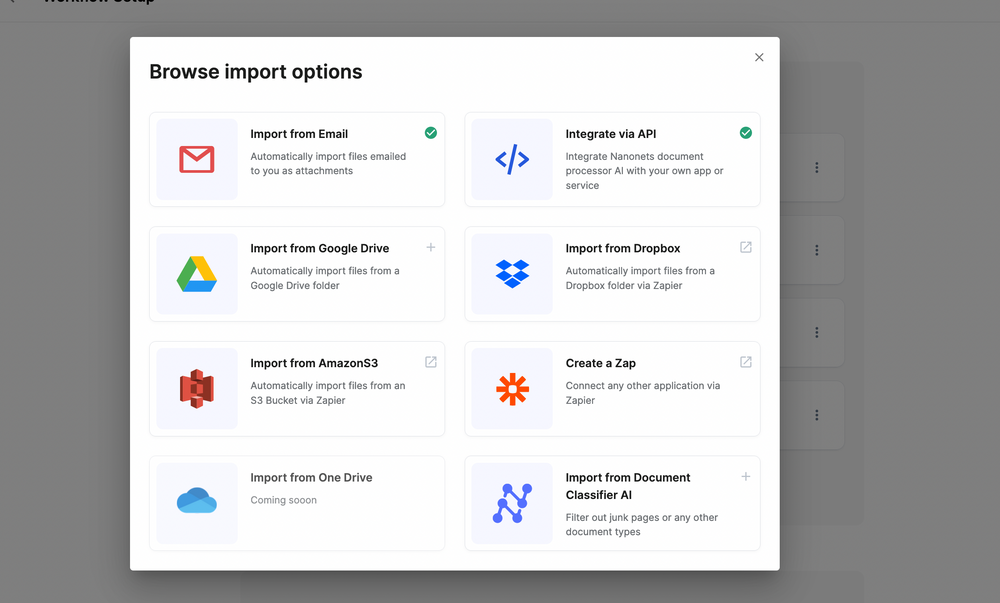Viewport: 1000px width, 603px height.
Task: Click the external link icon on Import from AmazonS3
Action: tap(430, 362)
